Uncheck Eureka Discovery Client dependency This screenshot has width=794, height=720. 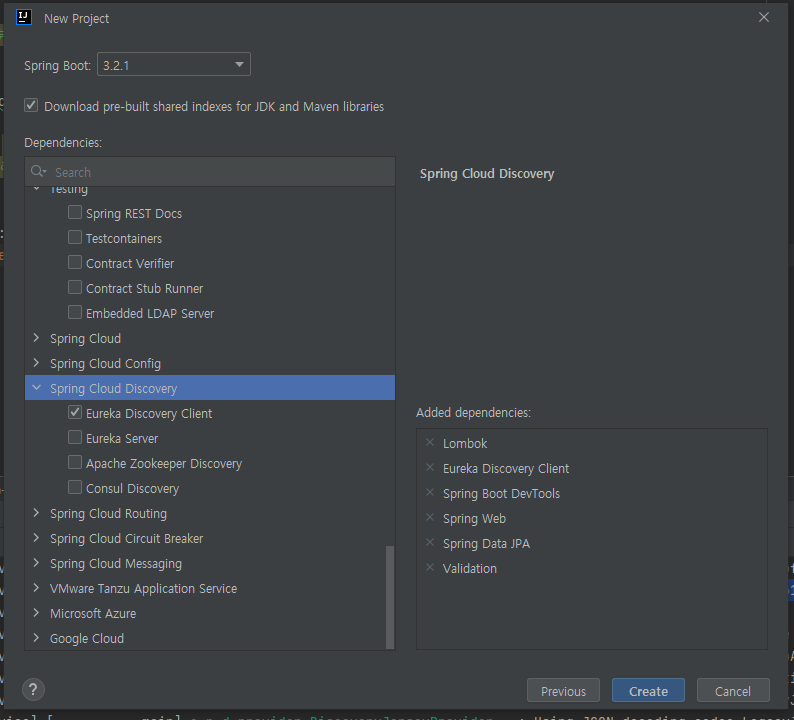pos(75,412)
